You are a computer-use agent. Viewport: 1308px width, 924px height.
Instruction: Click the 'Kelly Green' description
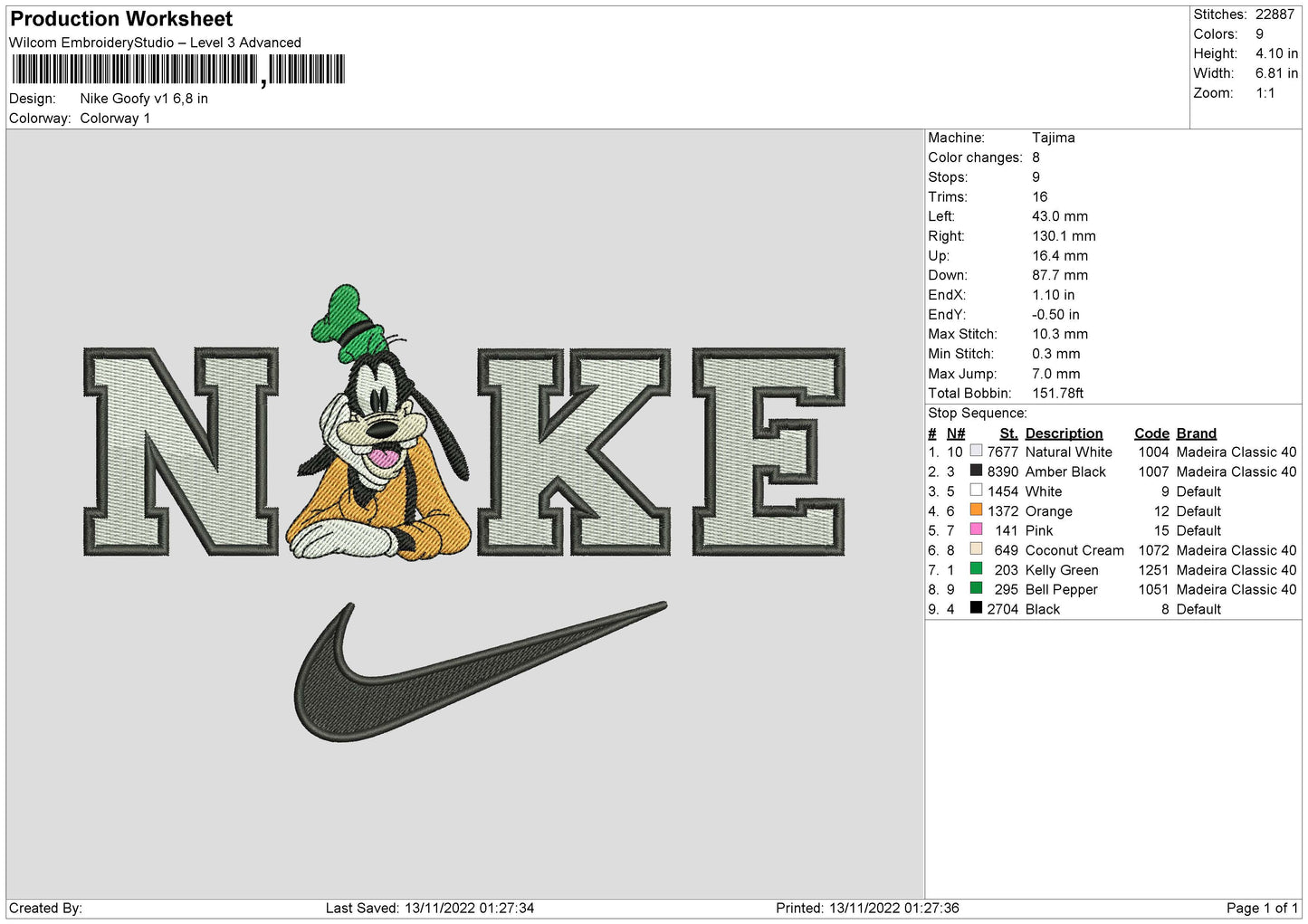[x=1062, y=570]
